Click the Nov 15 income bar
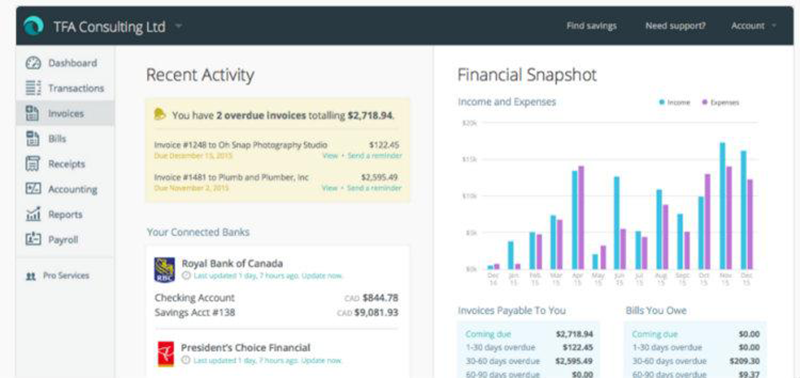This screenshot has height=378, width=800. (722, 206)
